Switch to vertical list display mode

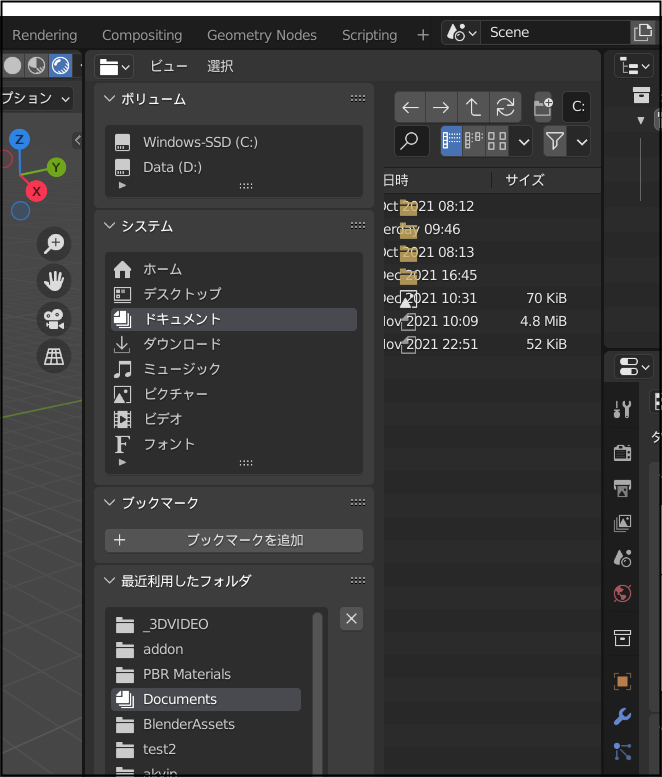click(x=451, y=141)
